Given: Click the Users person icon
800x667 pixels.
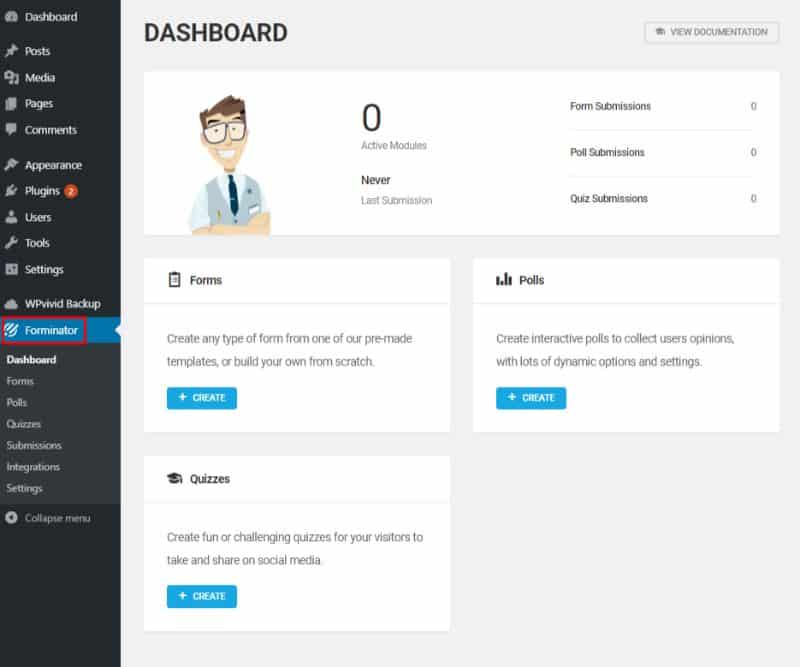Looking at the screenshot, I should click(x=11, y=217).
